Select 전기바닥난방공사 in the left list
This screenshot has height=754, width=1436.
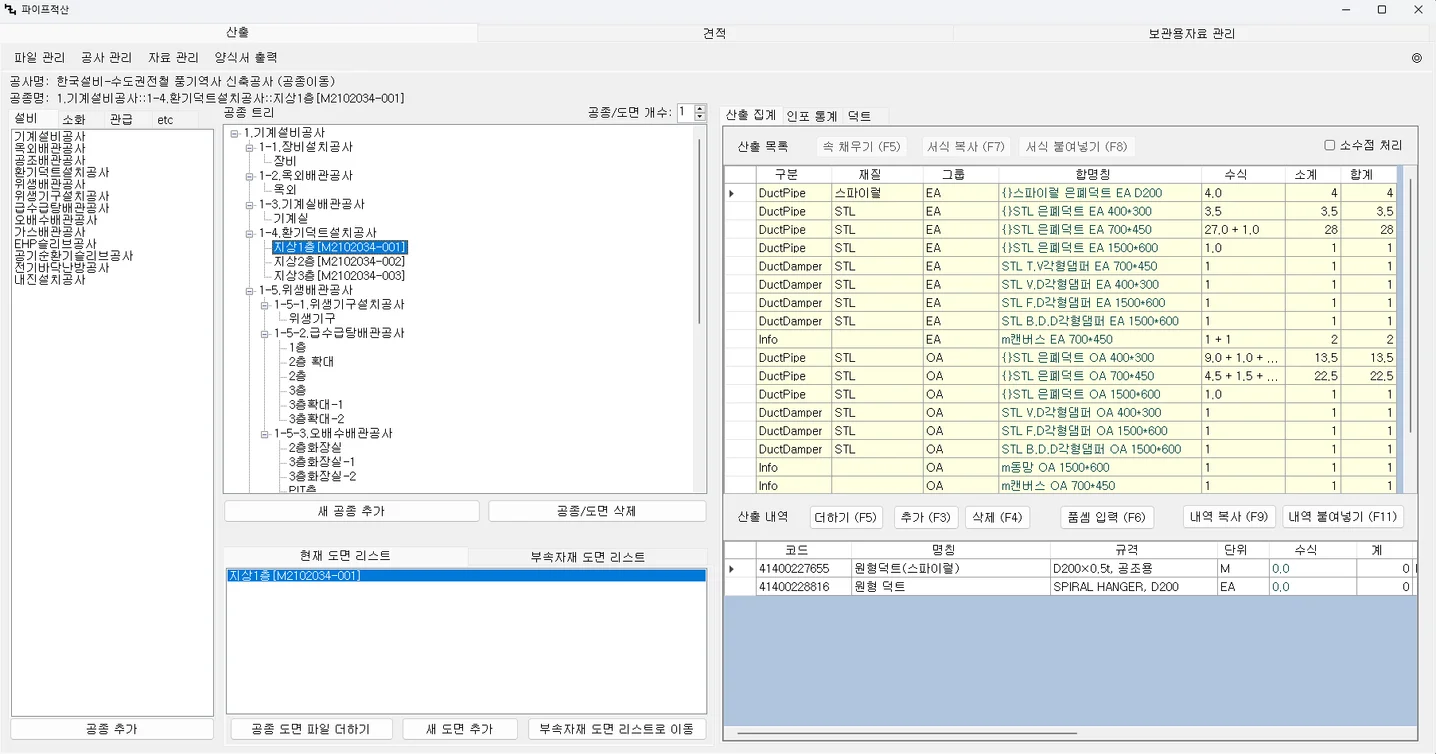[61, 268]
